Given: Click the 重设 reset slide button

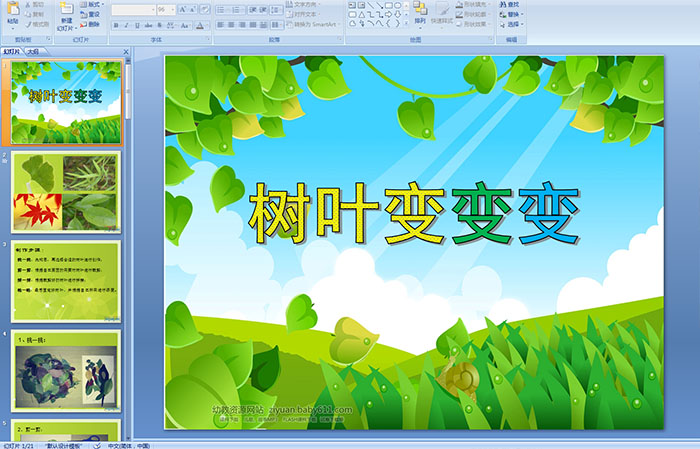Looking at the screenshot, I should click(91, 14).
